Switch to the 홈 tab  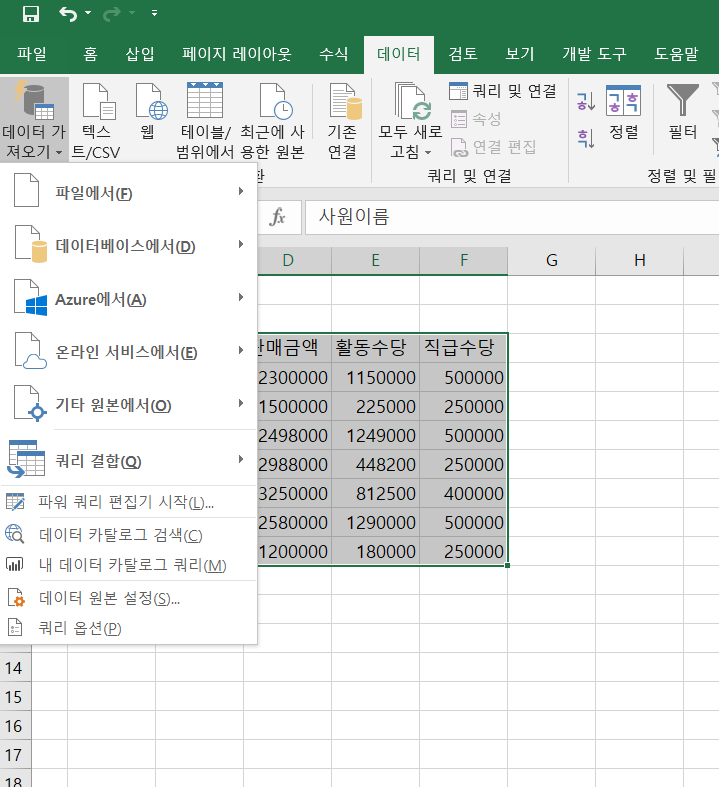(90, 54)
